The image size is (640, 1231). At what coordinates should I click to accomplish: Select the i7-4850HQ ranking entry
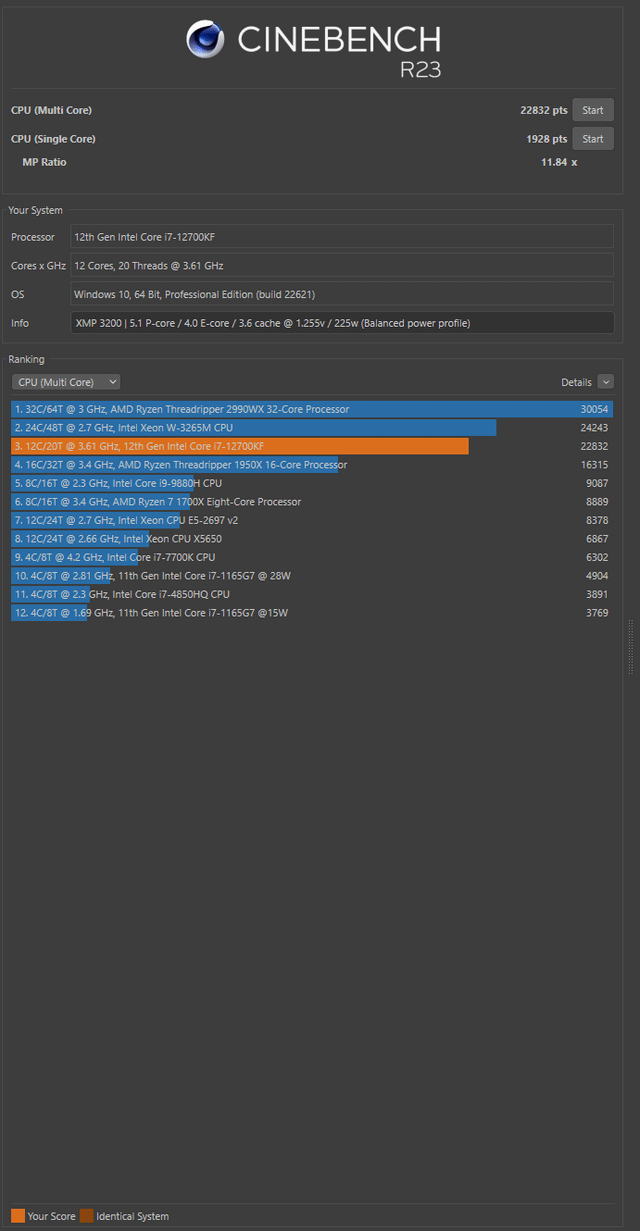[x=312, y=594]
